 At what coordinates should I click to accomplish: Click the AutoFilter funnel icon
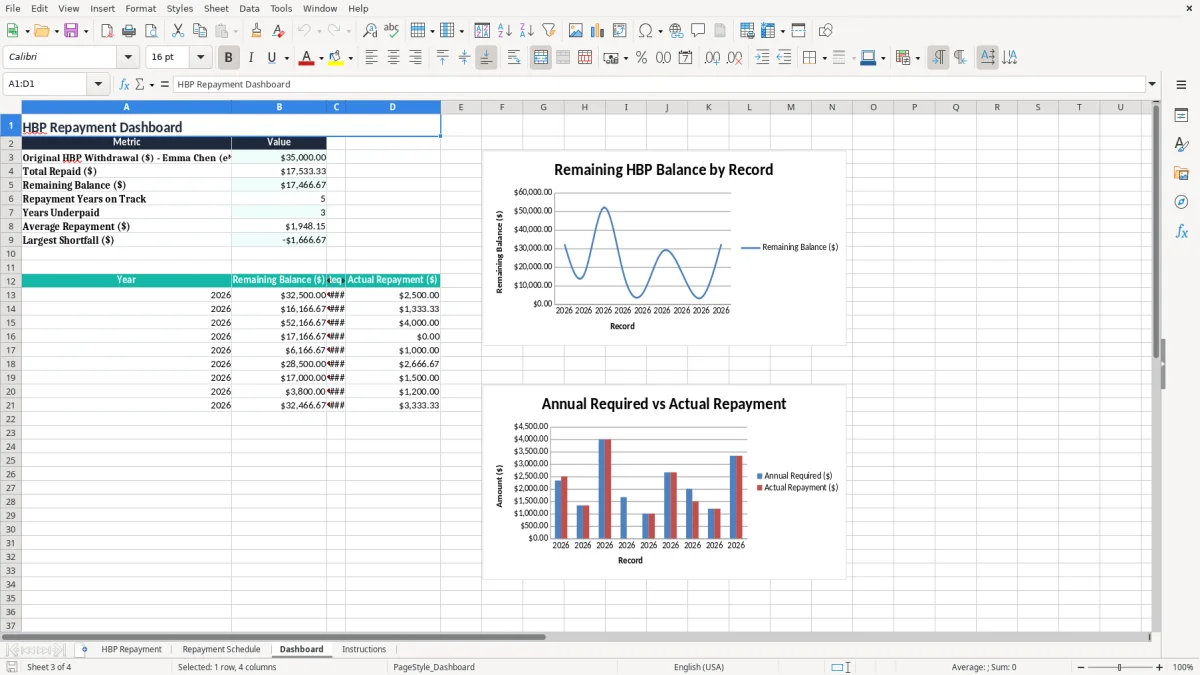click(x=549, y=31)
